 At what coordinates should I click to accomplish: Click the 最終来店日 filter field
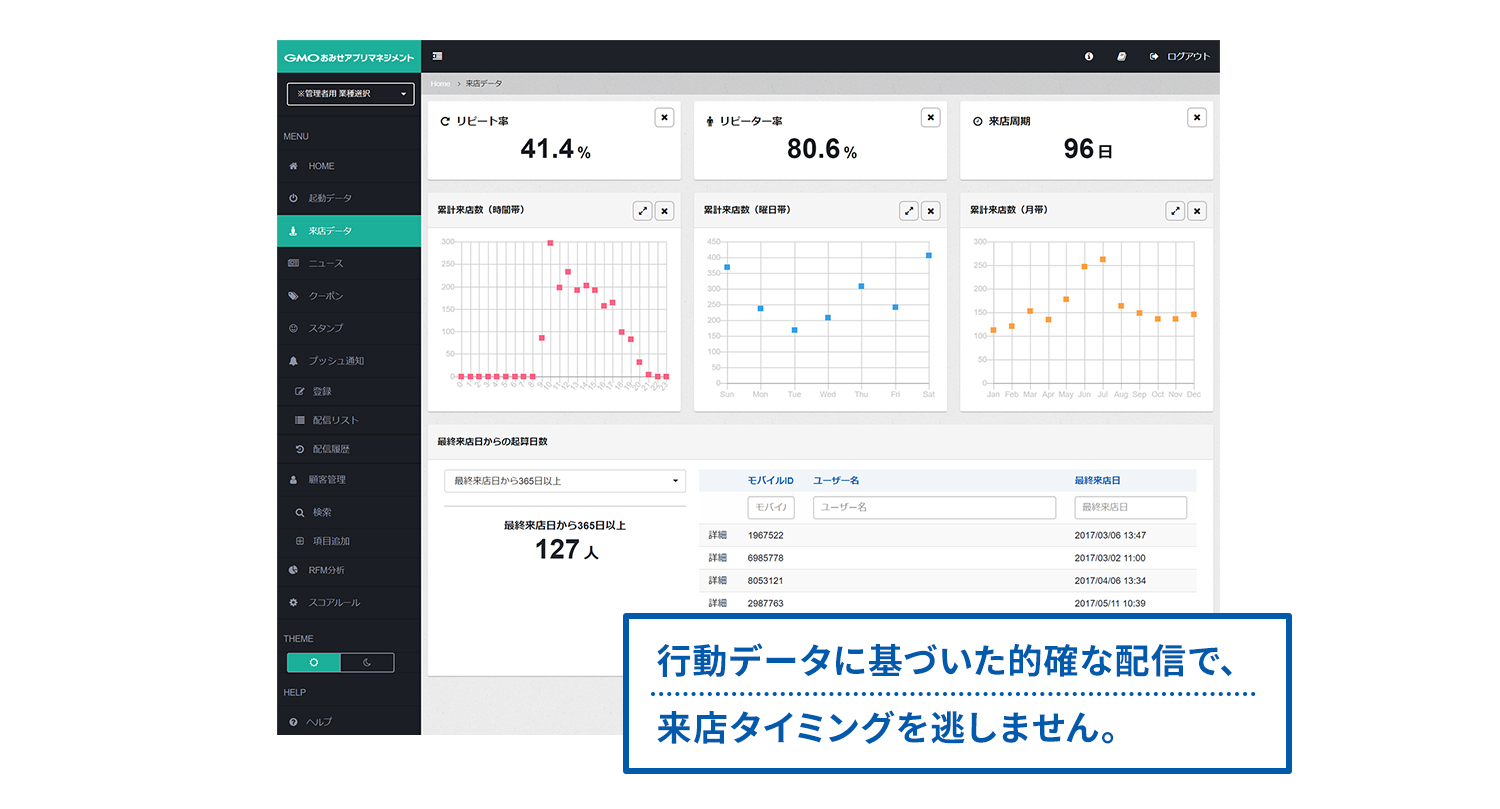click(x=1131, y=507)
